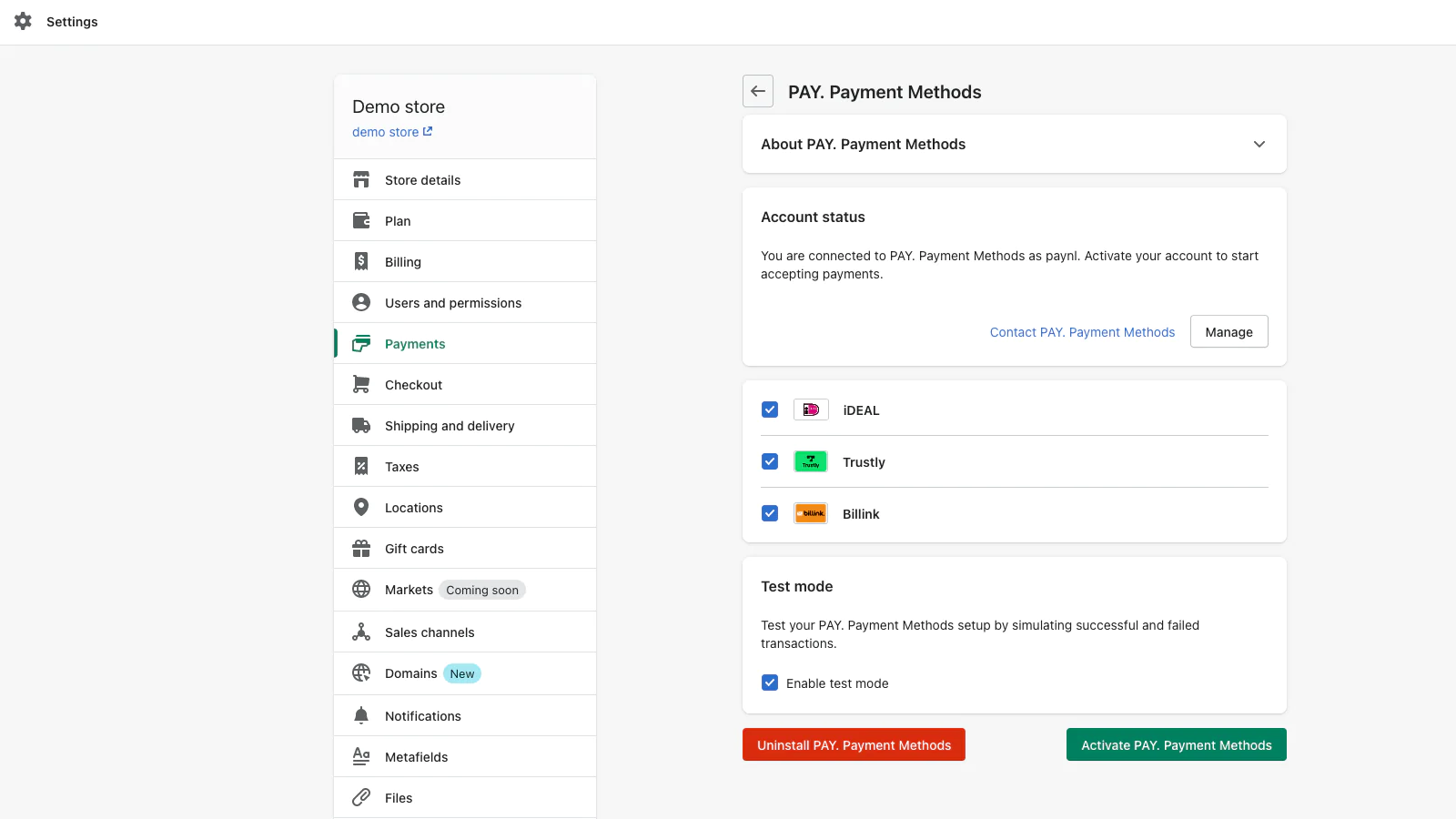Image resolution: width=1456 pixels, height=819 pixels.
Task: Open Locations settings
Action: (x=465, y=507)
